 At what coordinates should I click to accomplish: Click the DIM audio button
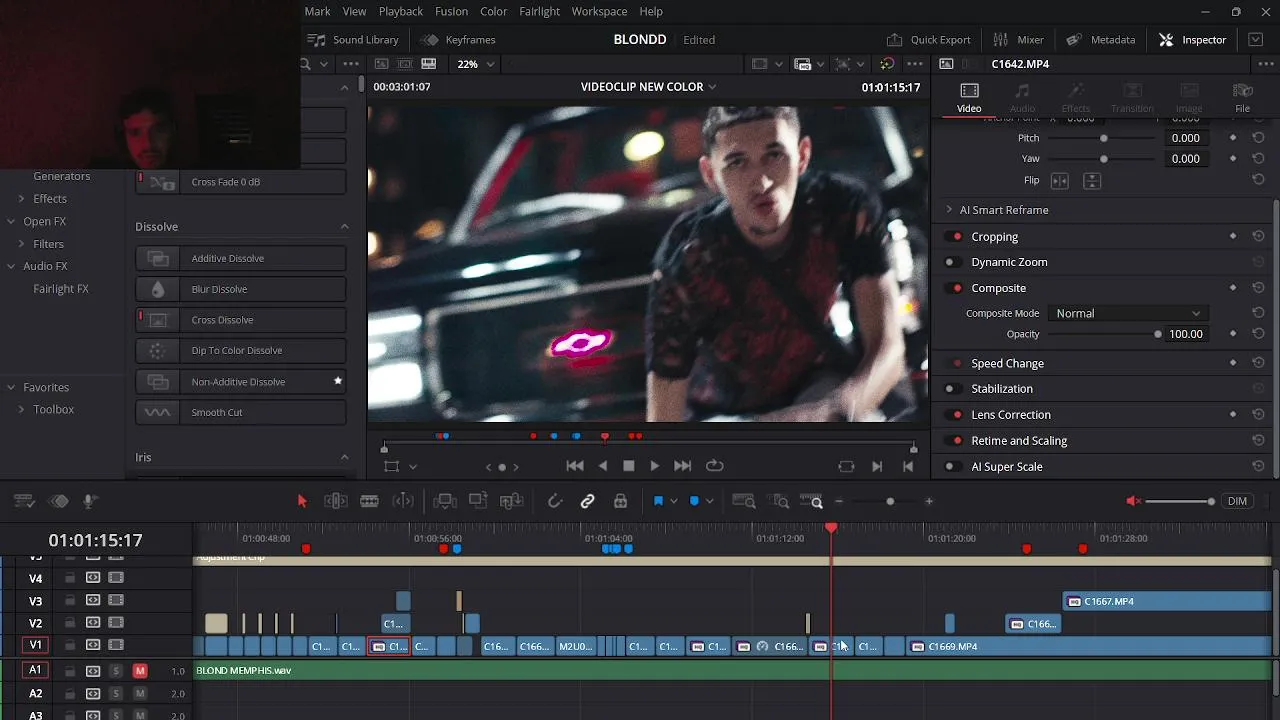tap(1238, 501)
